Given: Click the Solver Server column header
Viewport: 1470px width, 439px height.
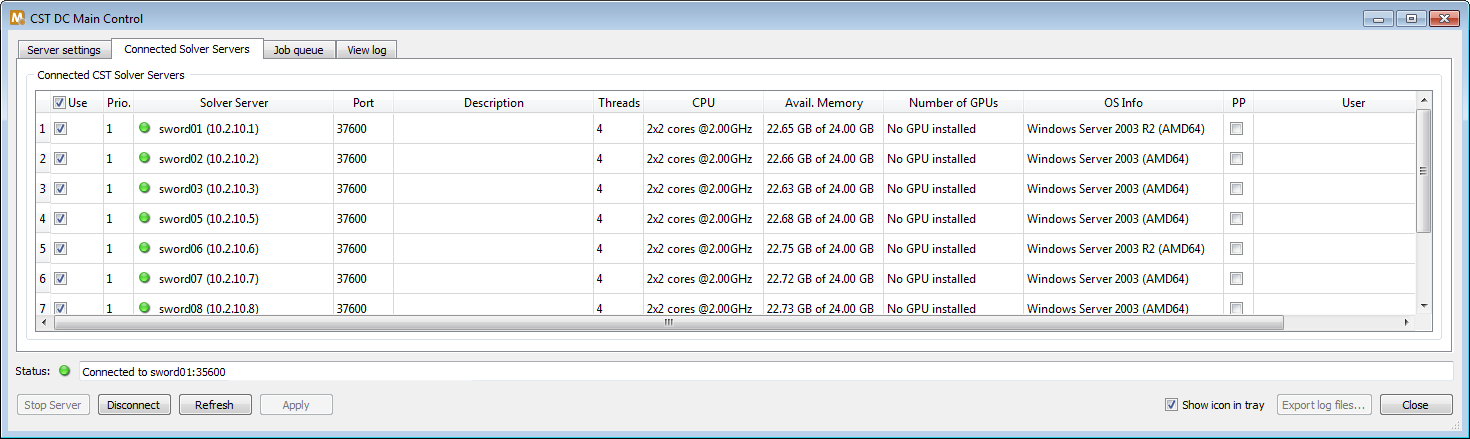Looking at the screenshot, I should click(234, 102).
